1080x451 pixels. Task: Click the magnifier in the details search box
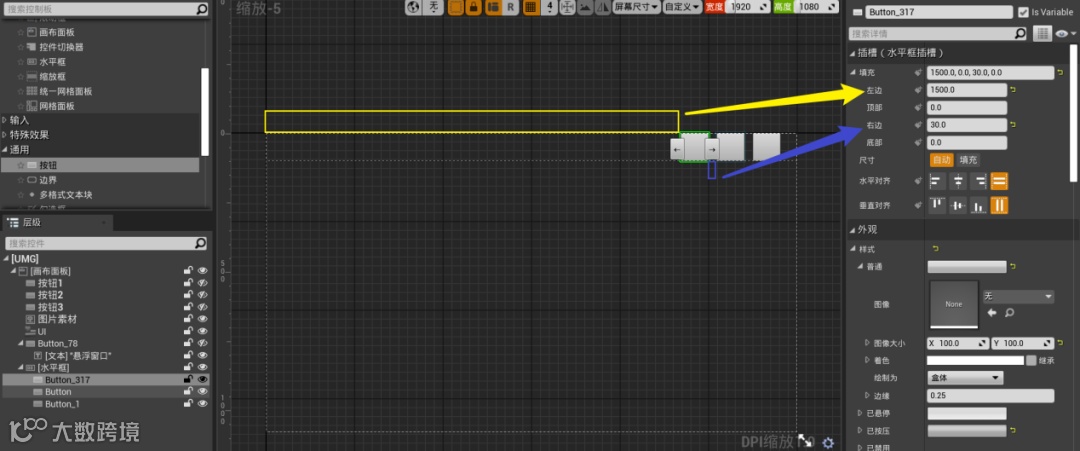tap(1020, 33)
